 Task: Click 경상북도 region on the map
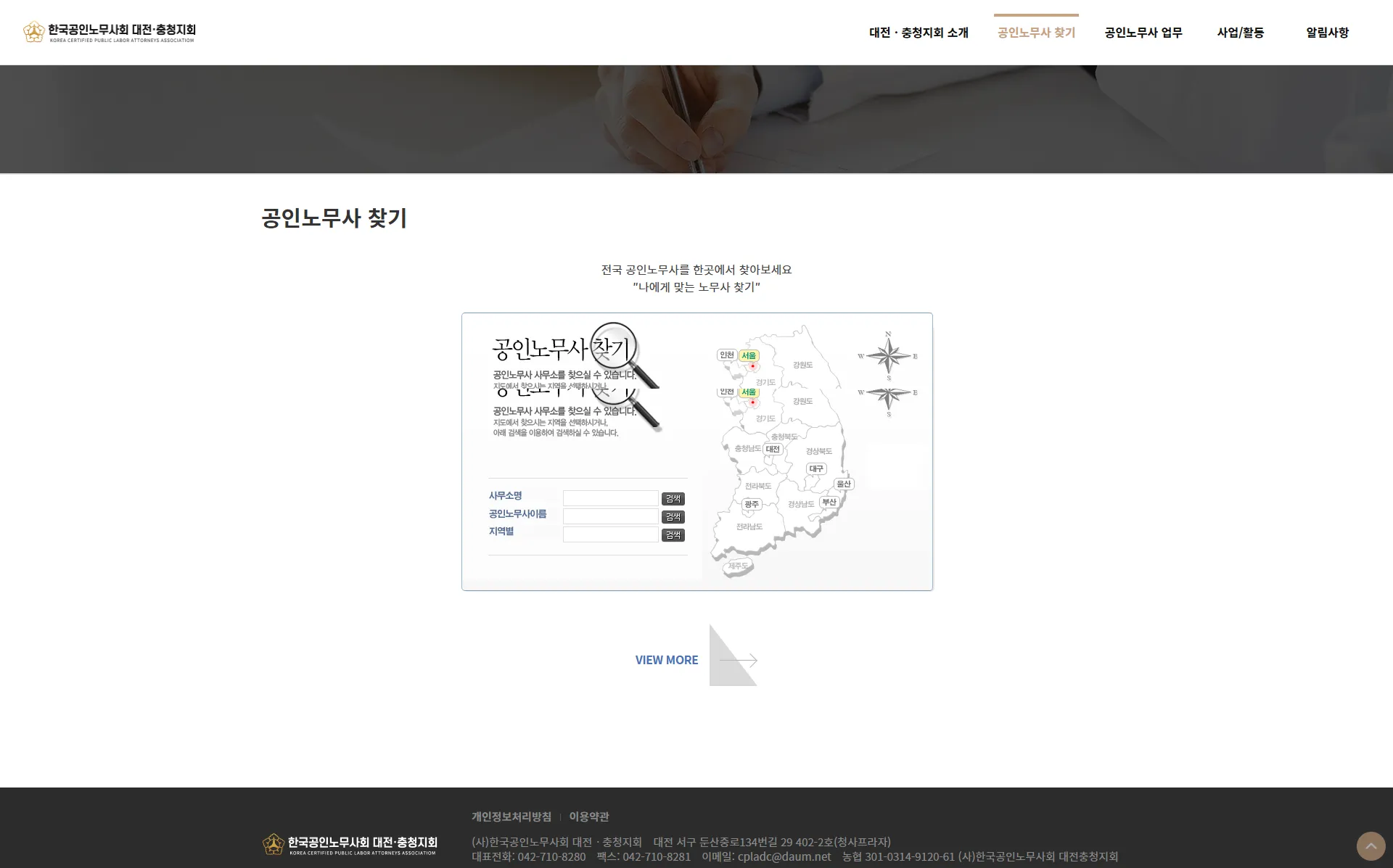pyautogui.click(x=819, y=451)
